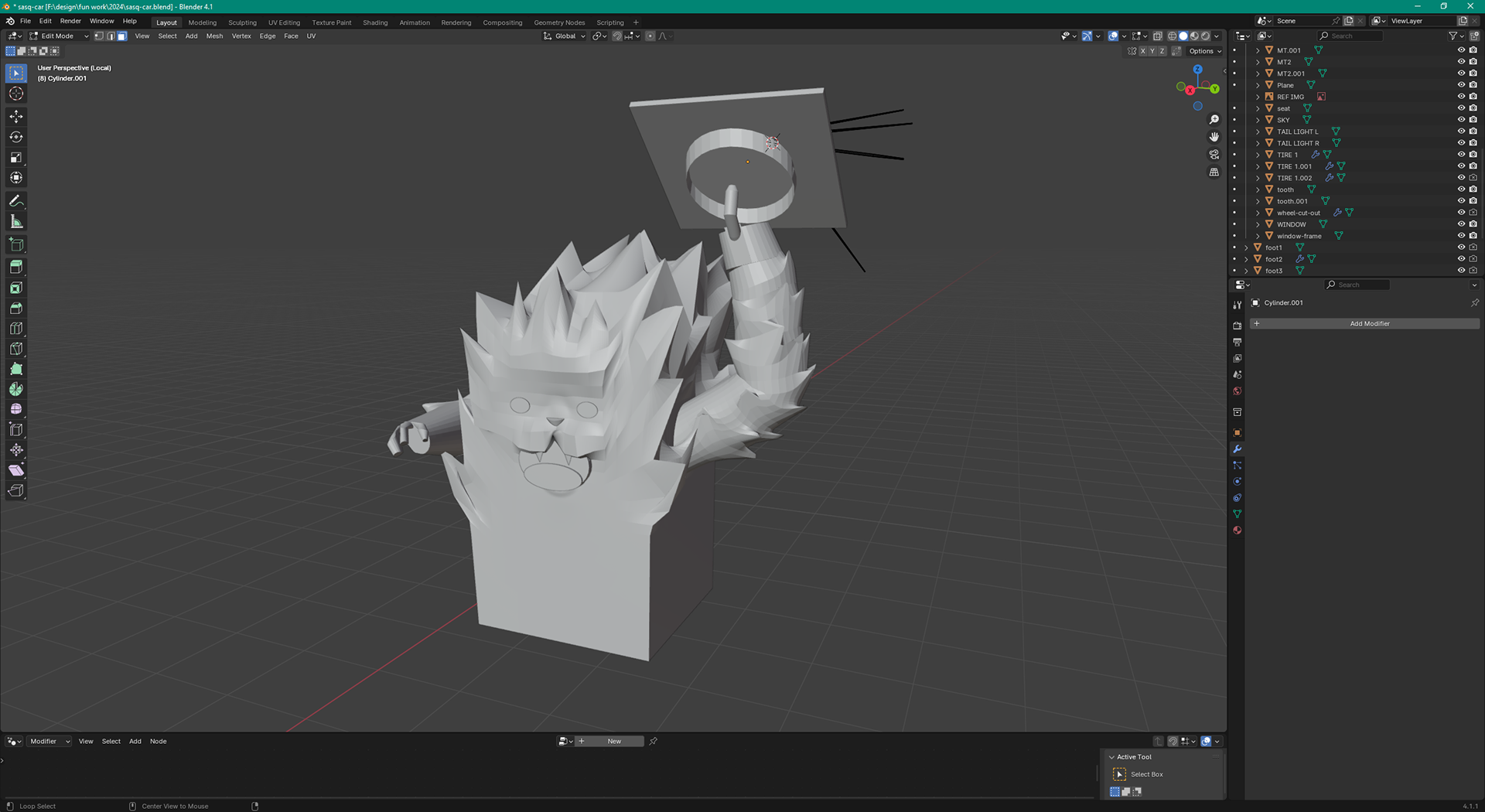Click the pan view hand icon
The width and height of the screenshot is (1485, 812).
(1214, 137)
